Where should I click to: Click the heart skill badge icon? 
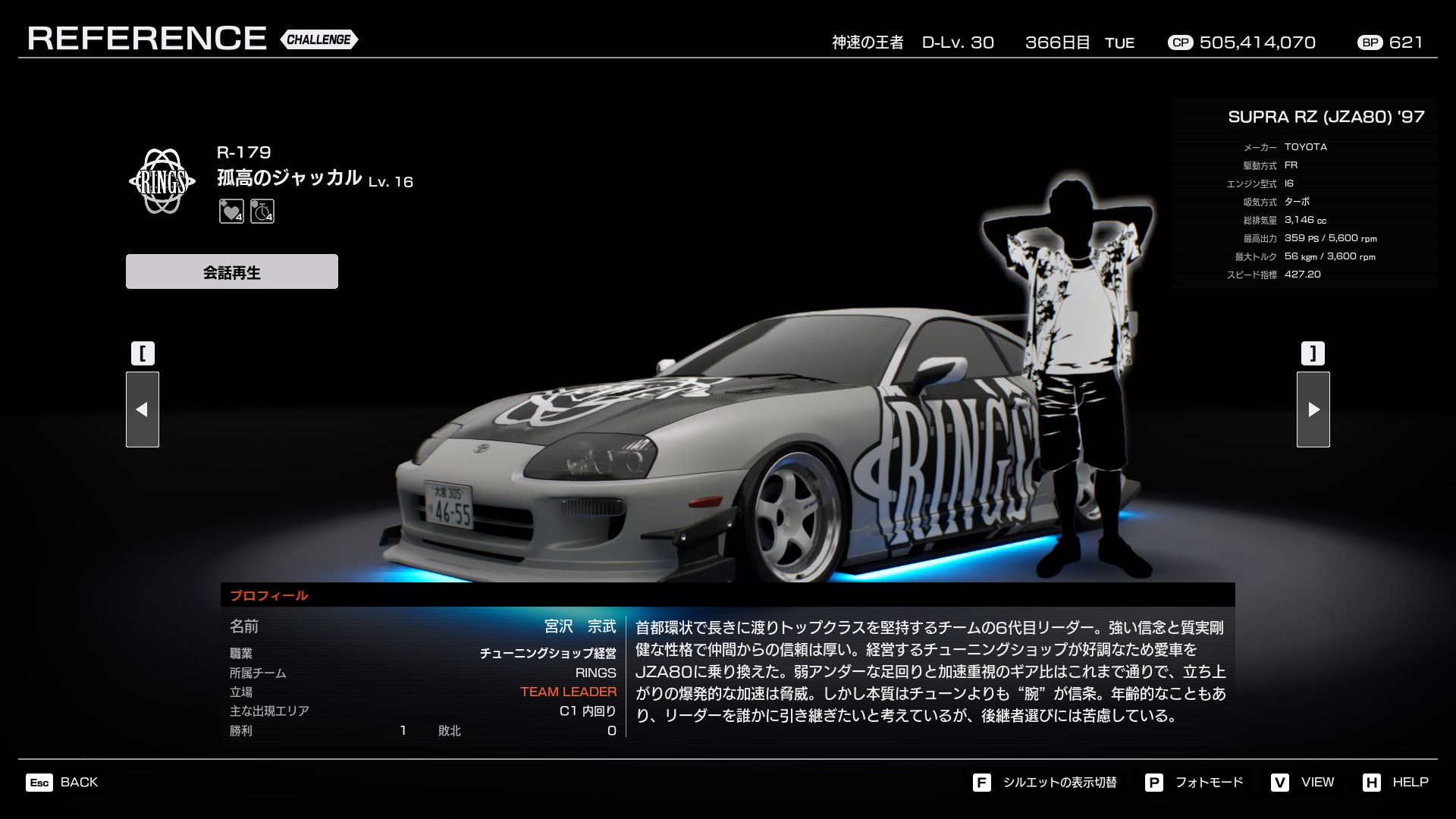click(x=231, y=212)
